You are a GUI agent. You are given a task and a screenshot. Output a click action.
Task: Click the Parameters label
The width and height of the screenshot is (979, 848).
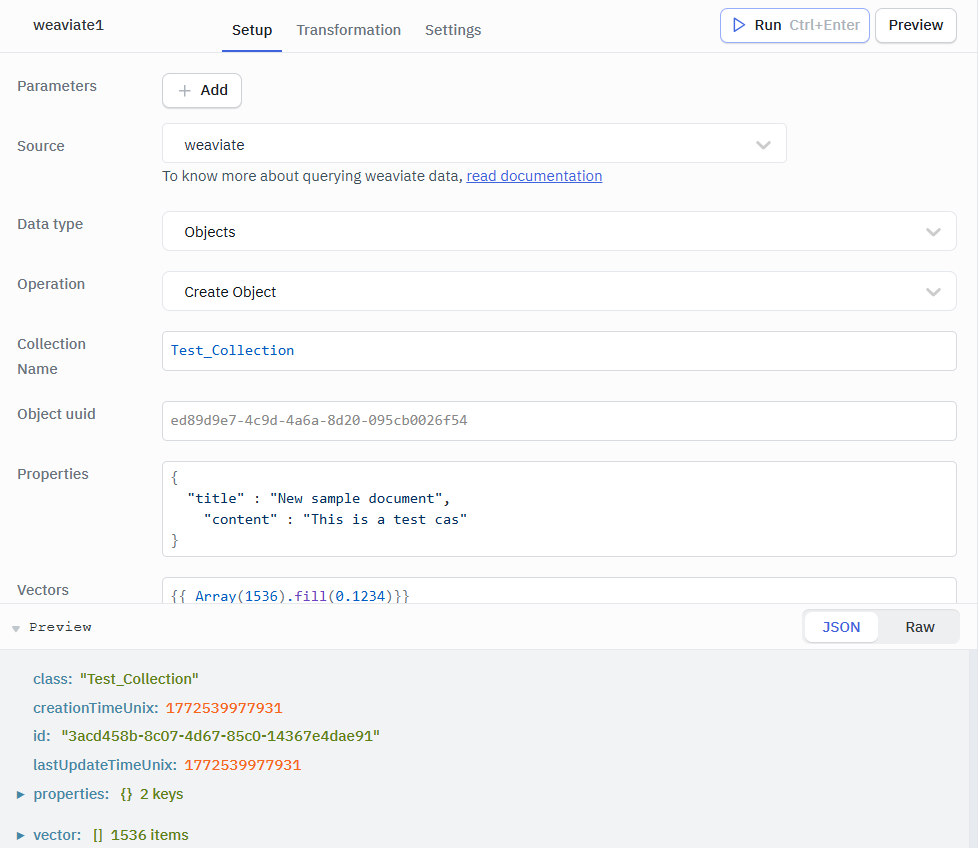(x=57, y=86)
